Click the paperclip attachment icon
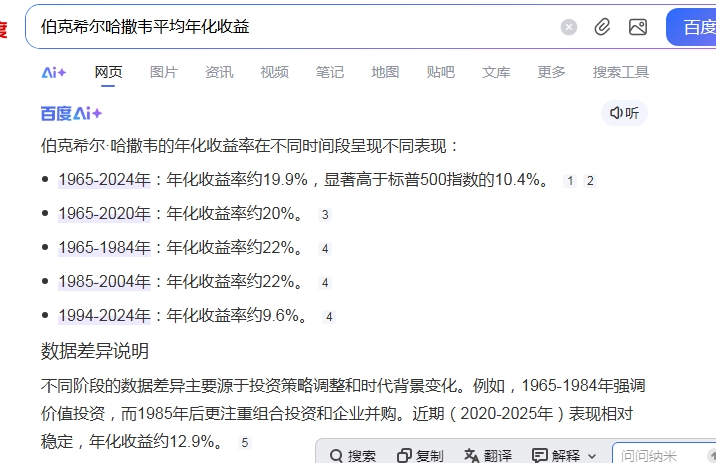716x463 pixels. pyautogui.click(x=602, y=27)
